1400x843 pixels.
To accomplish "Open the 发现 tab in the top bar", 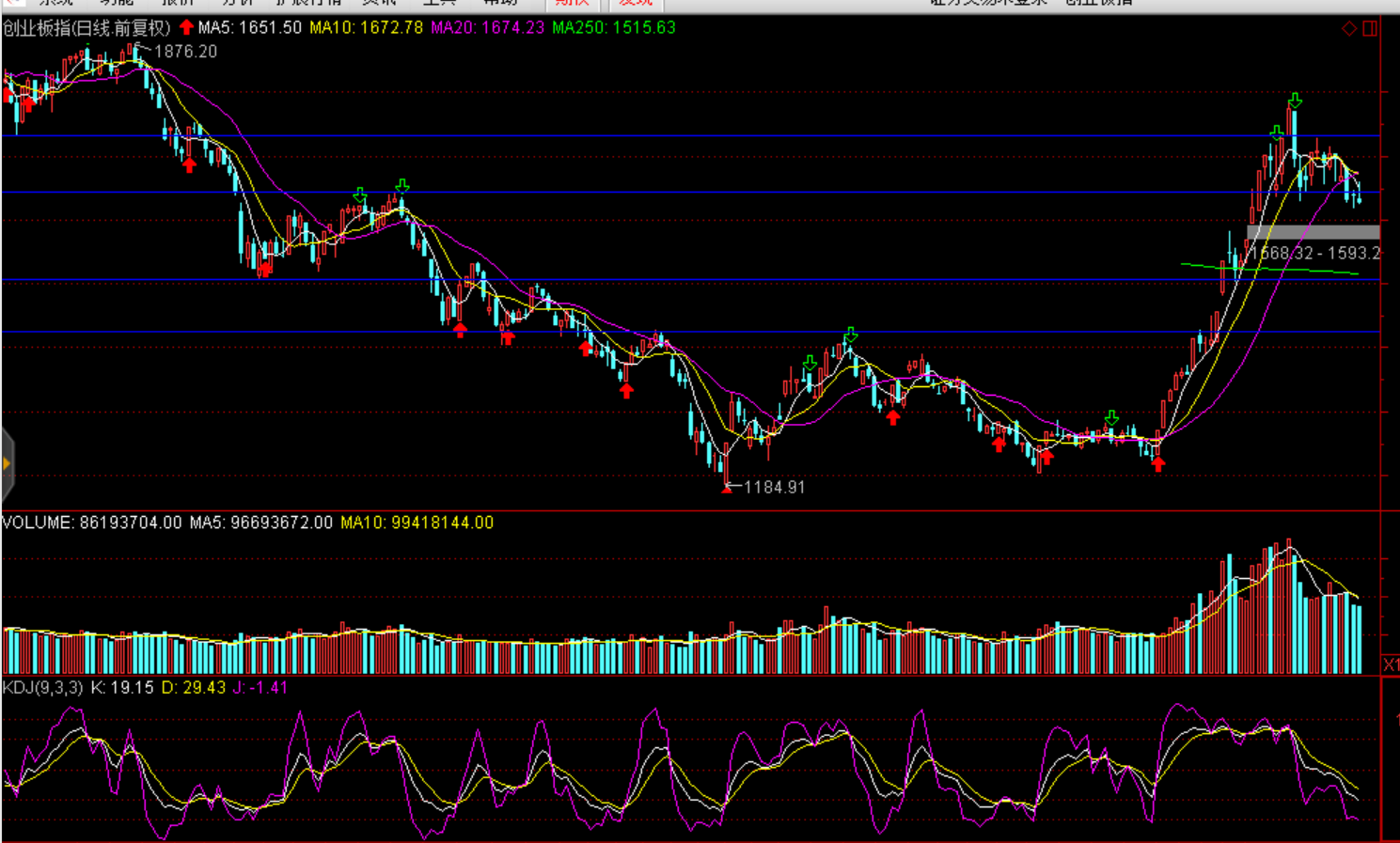I will (636, 4).
